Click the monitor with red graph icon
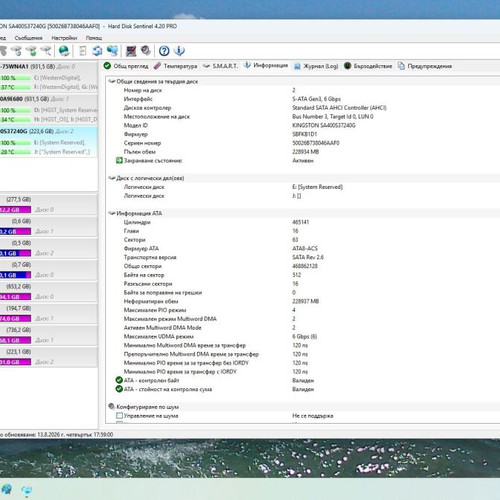Image resolution: width=500 pixels, height=500 pixels. coord(131,51)
